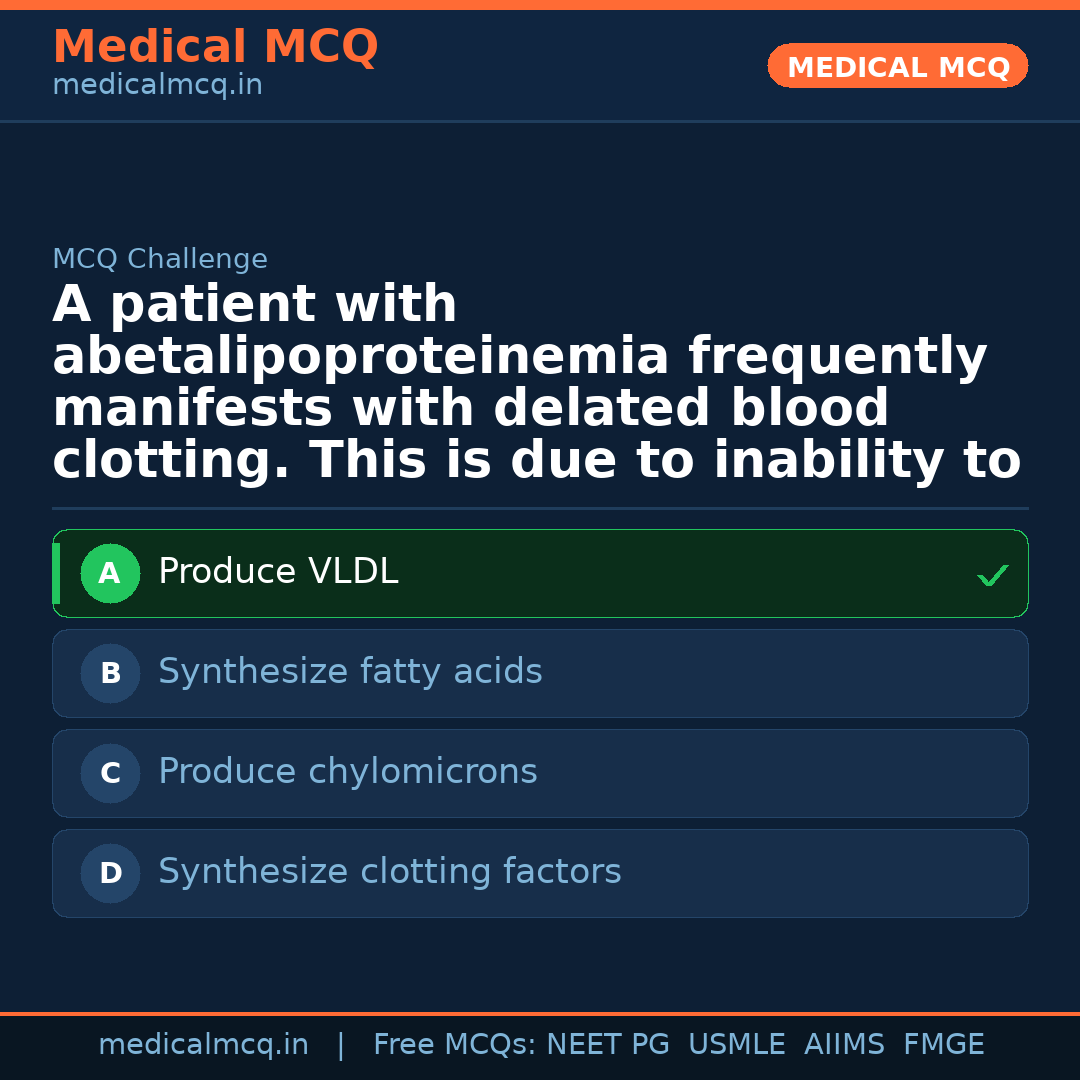Click the orange MEDICAL MCQ badge
This screenshot has height=1080, width=1080.
tap(898, 67)
